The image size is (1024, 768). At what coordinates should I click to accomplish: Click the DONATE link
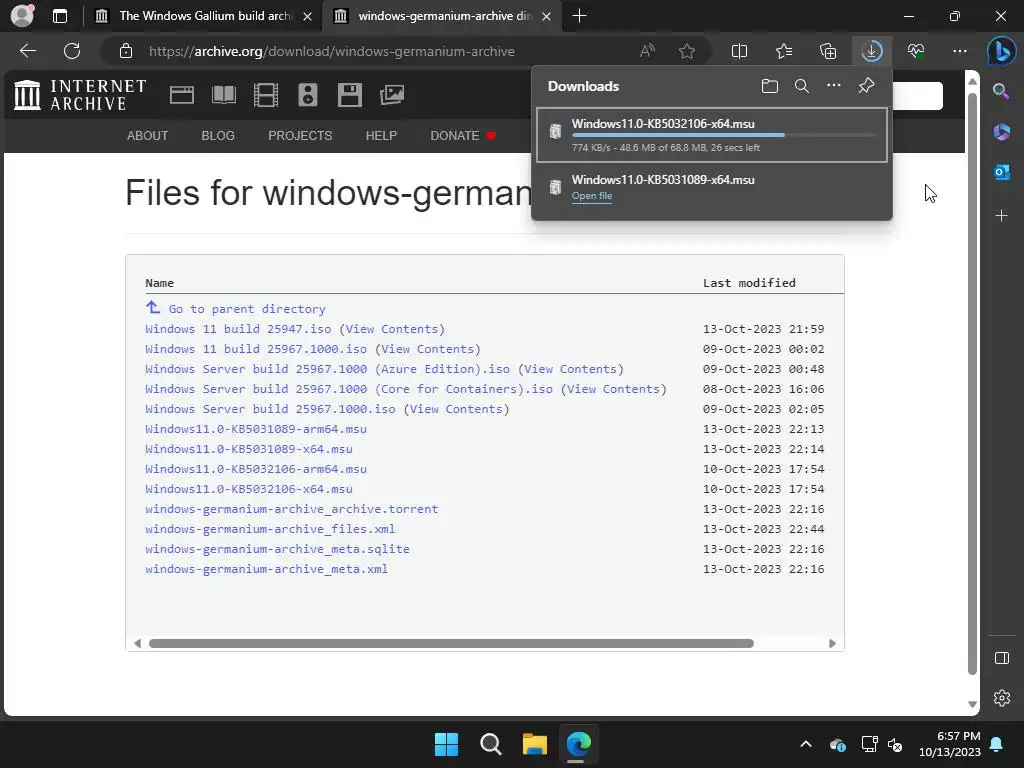tap(463, 136)
